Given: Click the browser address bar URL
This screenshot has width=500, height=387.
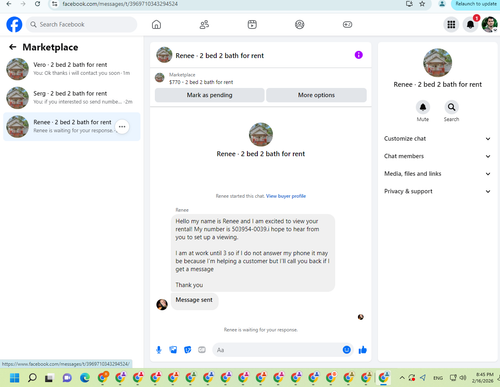Looking at the screenshot, I should (120, 4).
